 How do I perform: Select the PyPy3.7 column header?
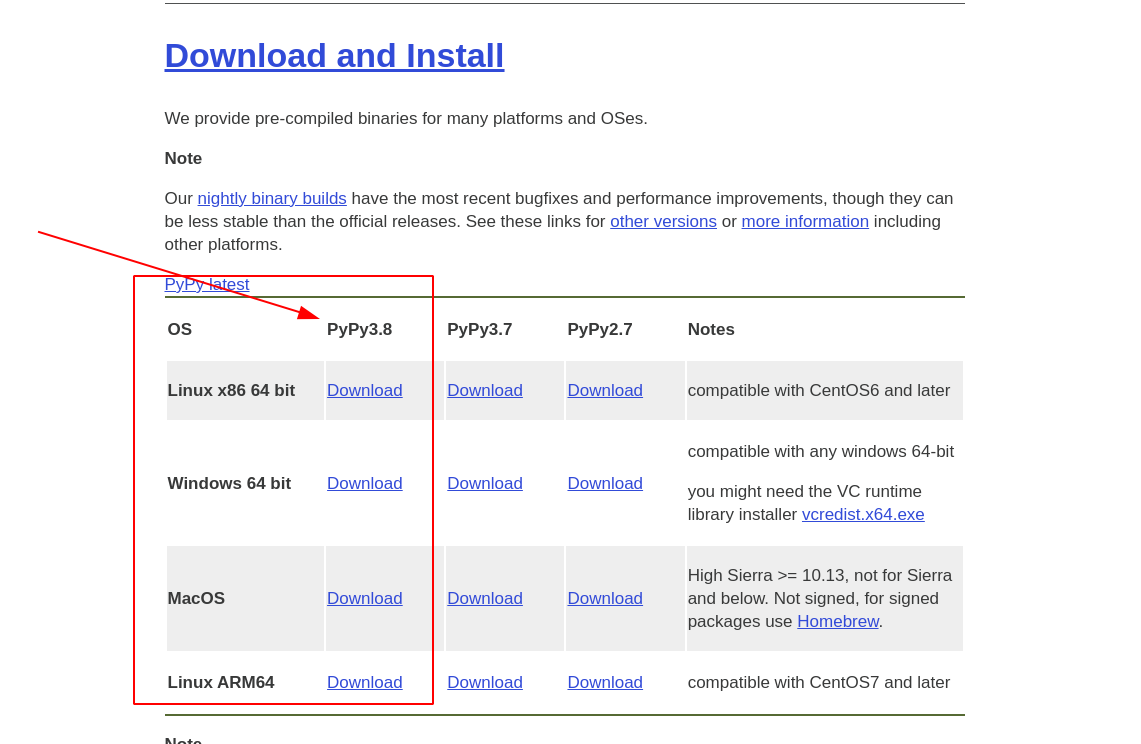480,330
